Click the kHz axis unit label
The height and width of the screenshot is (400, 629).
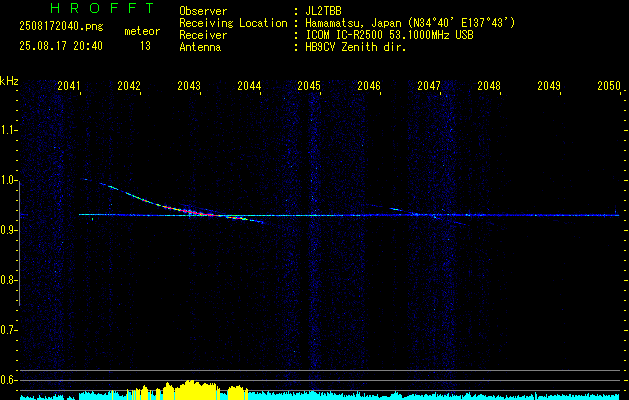pos(9,81)
